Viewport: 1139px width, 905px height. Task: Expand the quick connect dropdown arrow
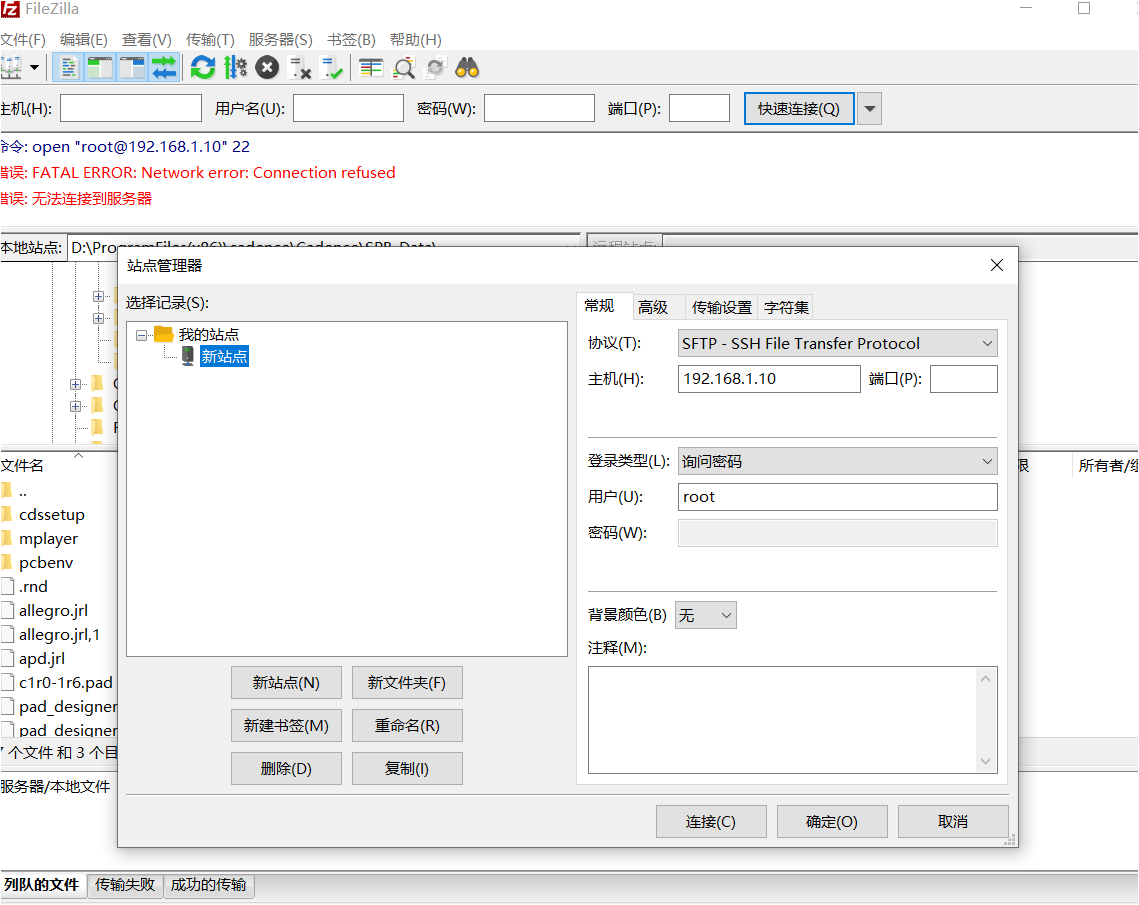click(x=869, y=108)
